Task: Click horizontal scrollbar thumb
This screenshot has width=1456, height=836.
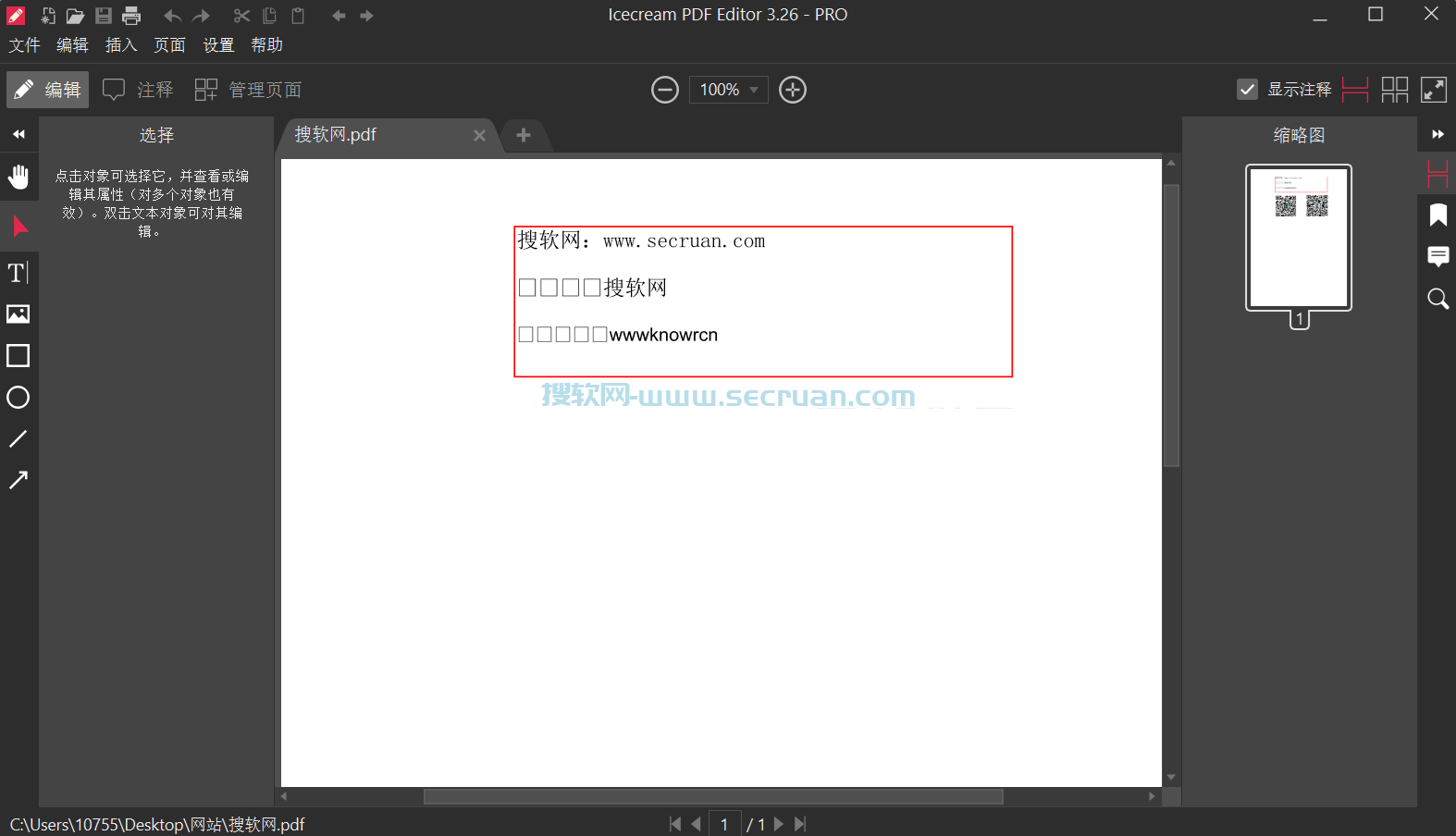Action: tap(713, 796)
